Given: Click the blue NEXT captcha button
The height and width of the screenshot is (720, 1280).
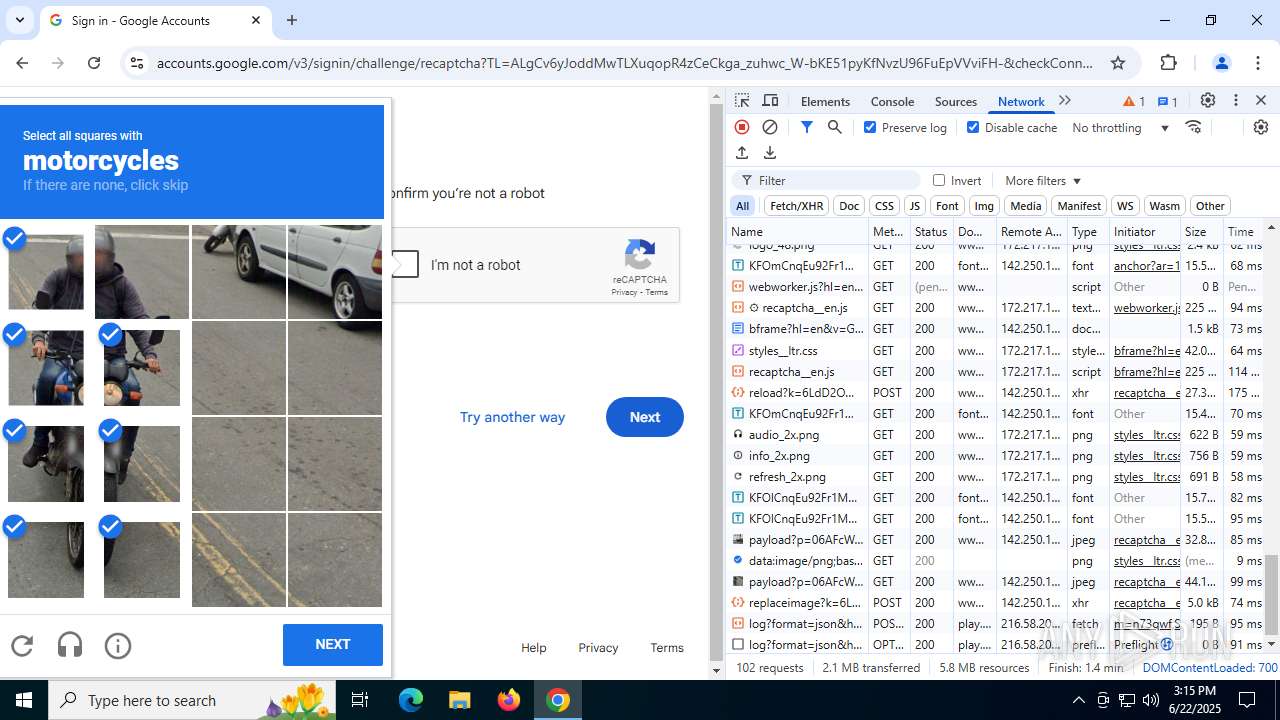Looking at the screenshot, I should 333,645.
